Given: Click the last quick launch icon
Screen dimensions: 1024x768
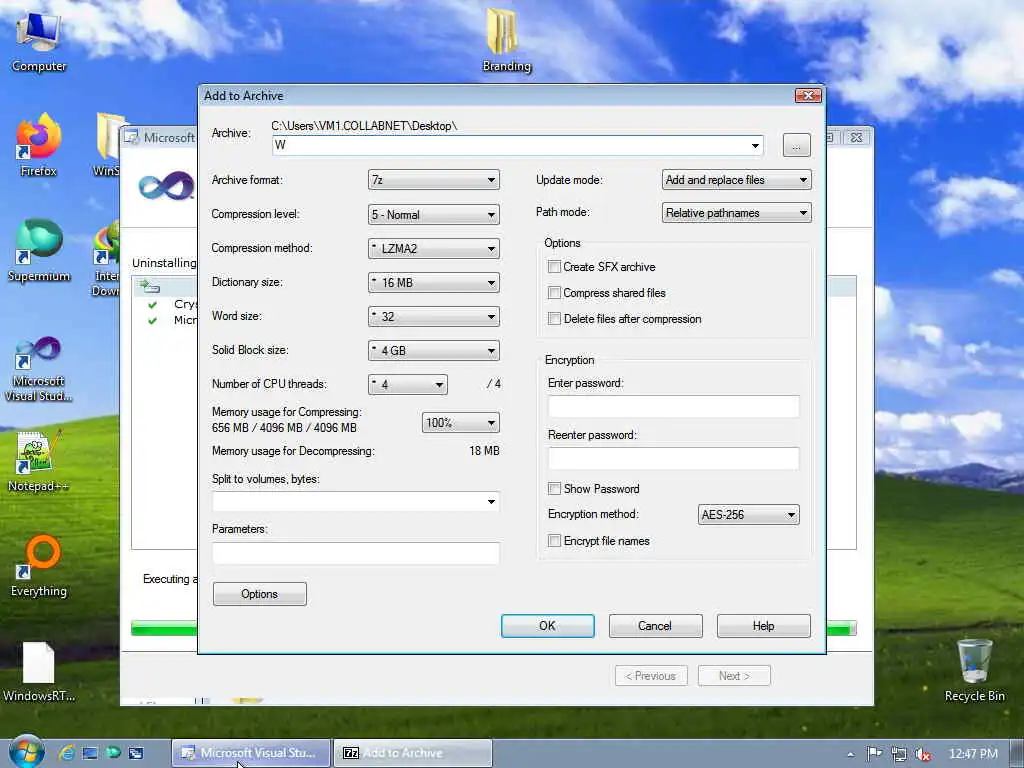Looking at the screenshot, I should 136,753.
